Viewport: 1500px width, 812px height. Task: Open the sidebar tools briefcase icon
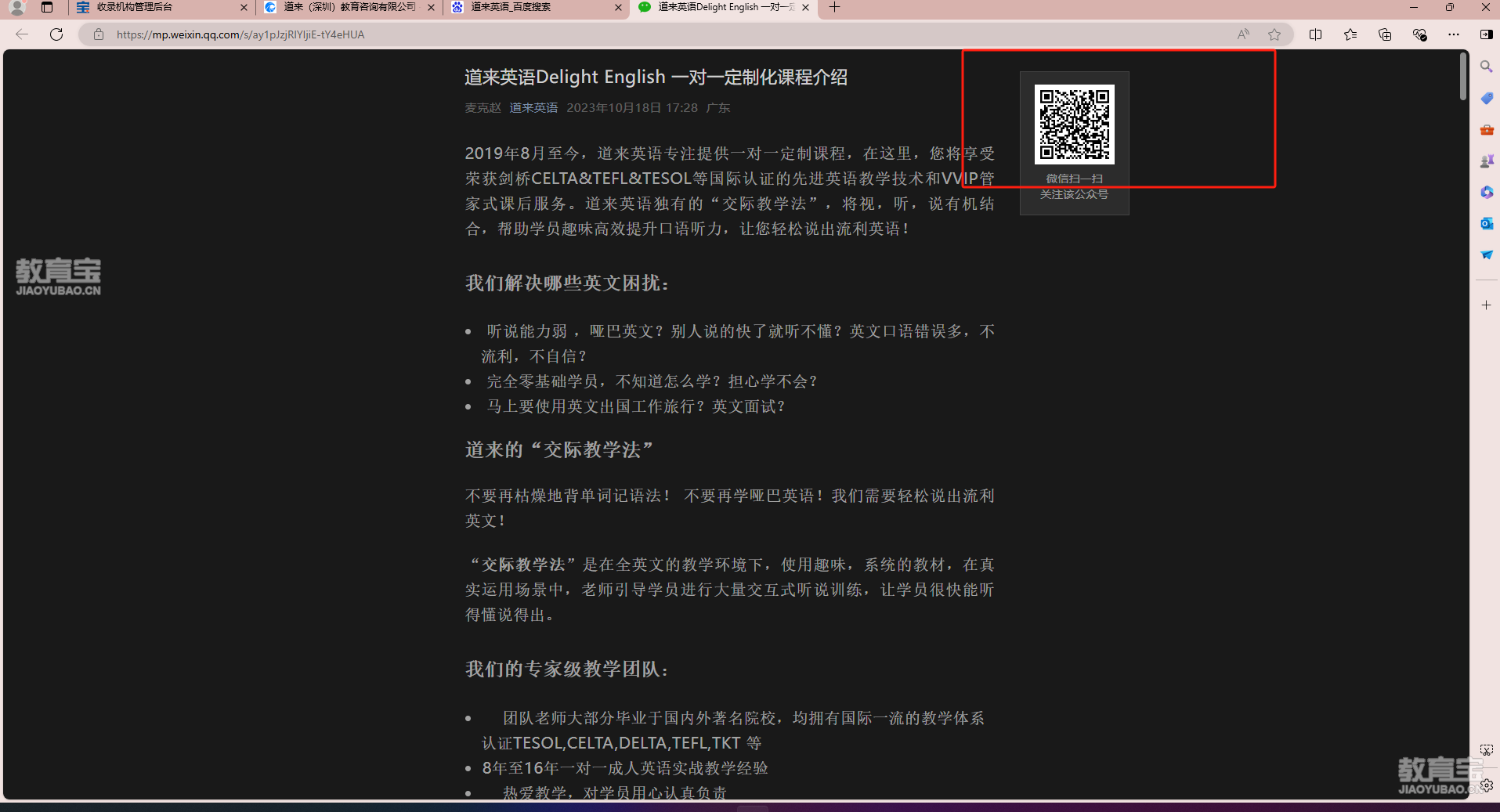(1486, 129)
